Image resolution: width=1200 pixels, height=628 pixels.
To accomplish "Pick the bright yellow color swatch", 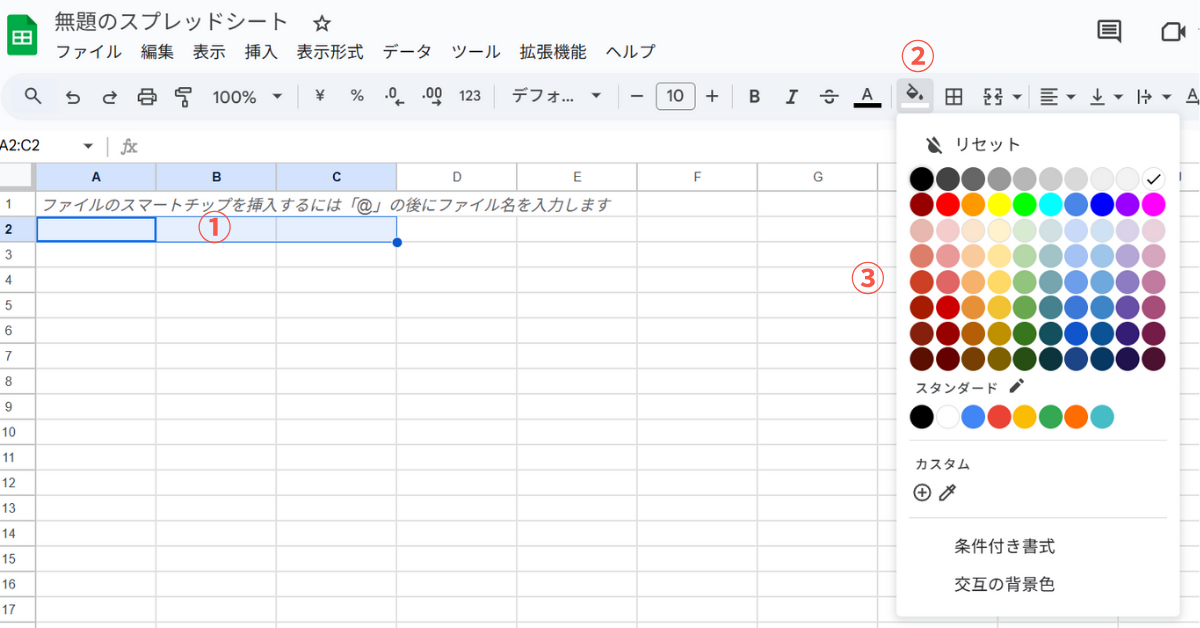I will [999, 204].
